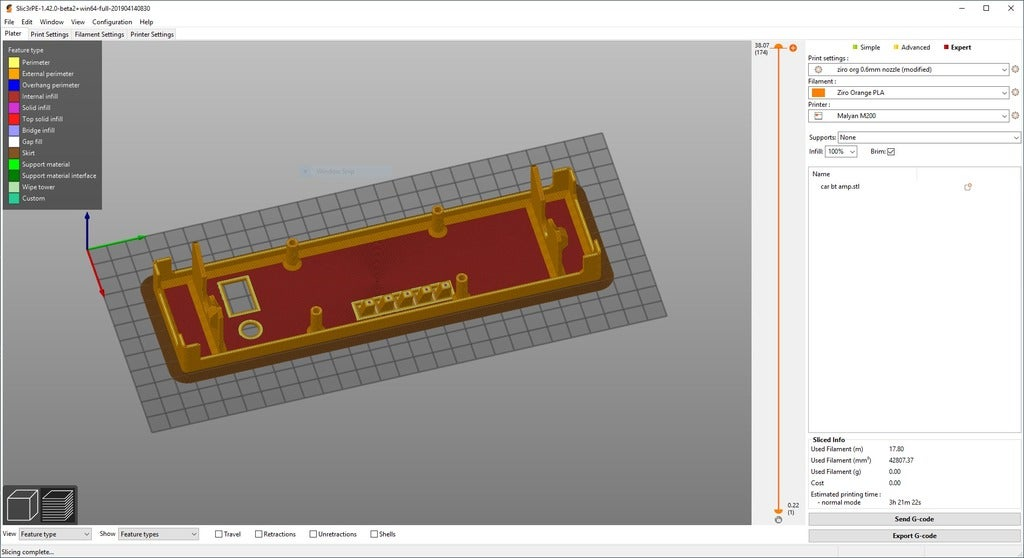
Task: Open the Supports dropdown
Action: (930, 137)
